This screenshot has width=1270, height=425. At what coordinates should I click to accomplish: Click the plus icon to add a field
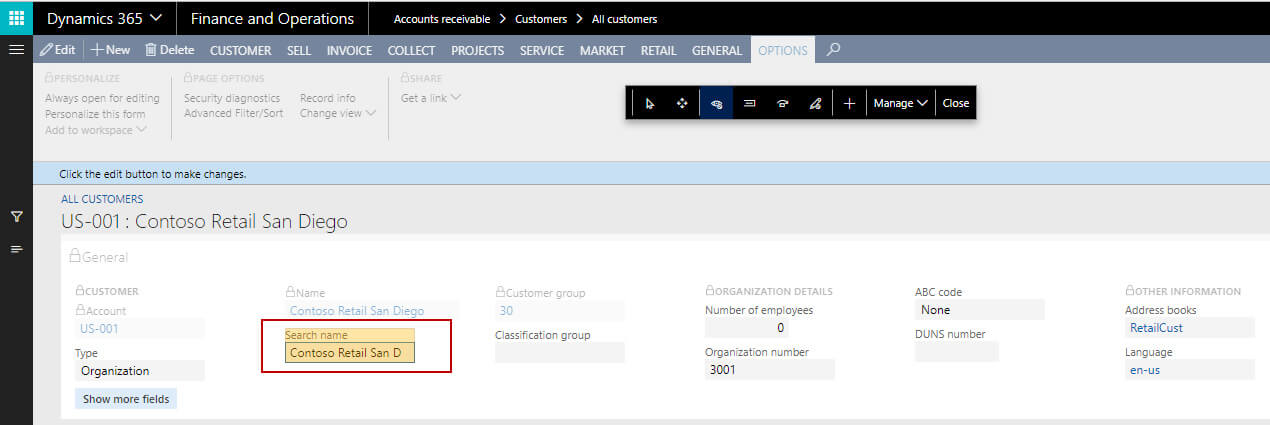click(x=849, y=103)
